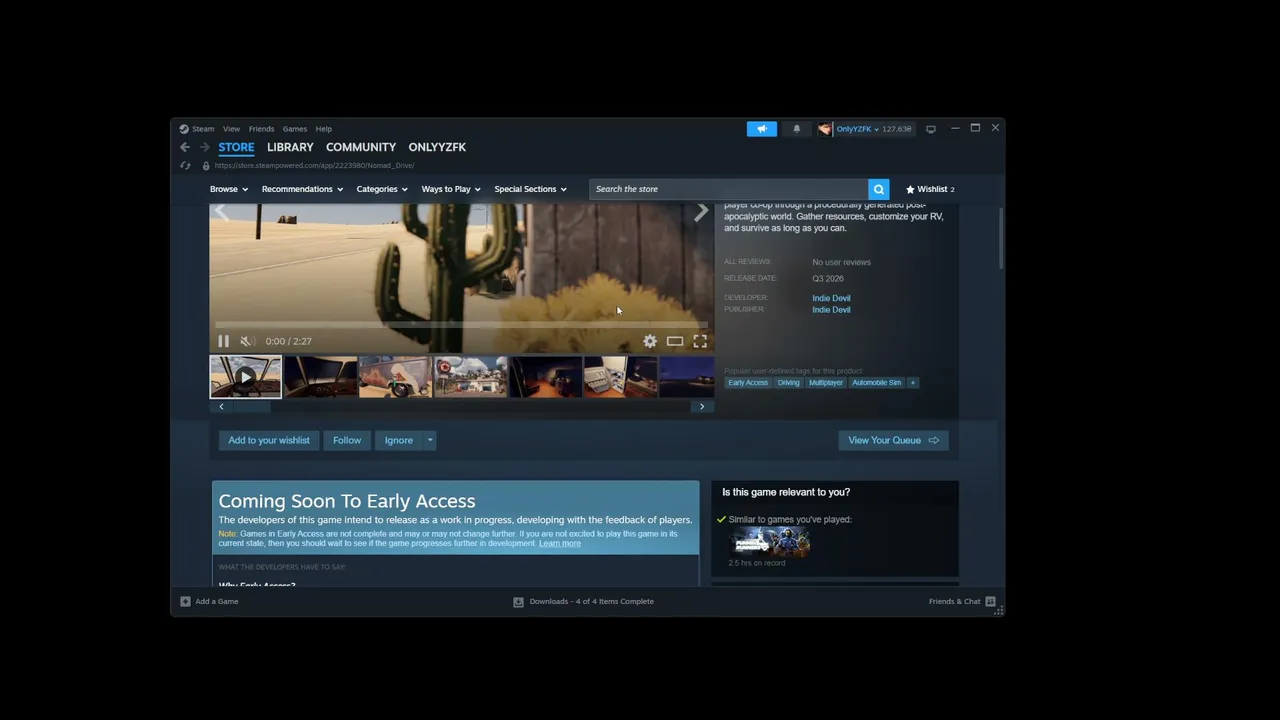1280x720 pixels.
Task: Click the Ignore button
Action: (x=399, y=440)
